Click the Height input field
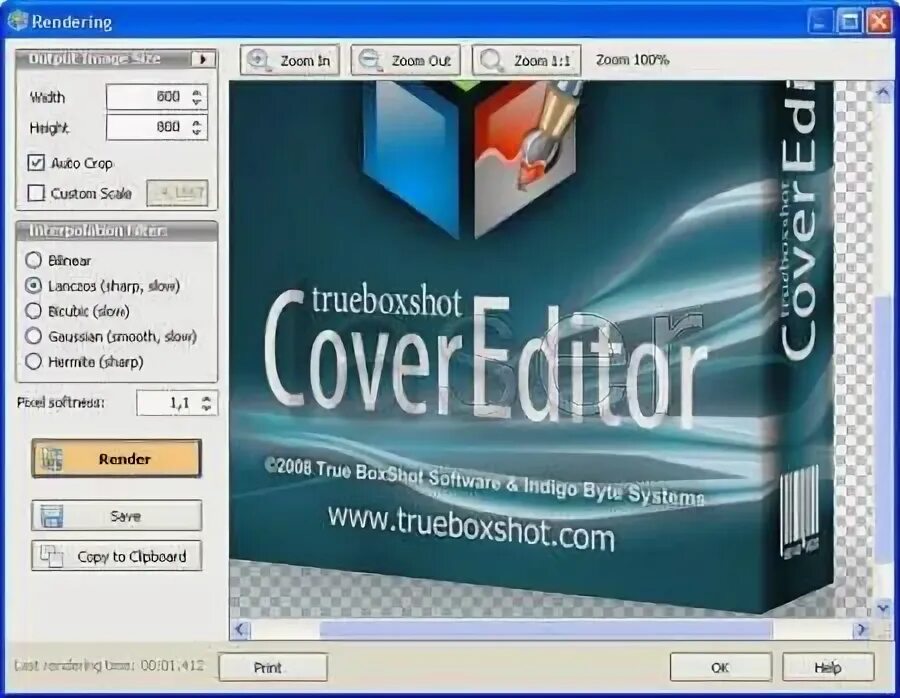 [156, 127]
